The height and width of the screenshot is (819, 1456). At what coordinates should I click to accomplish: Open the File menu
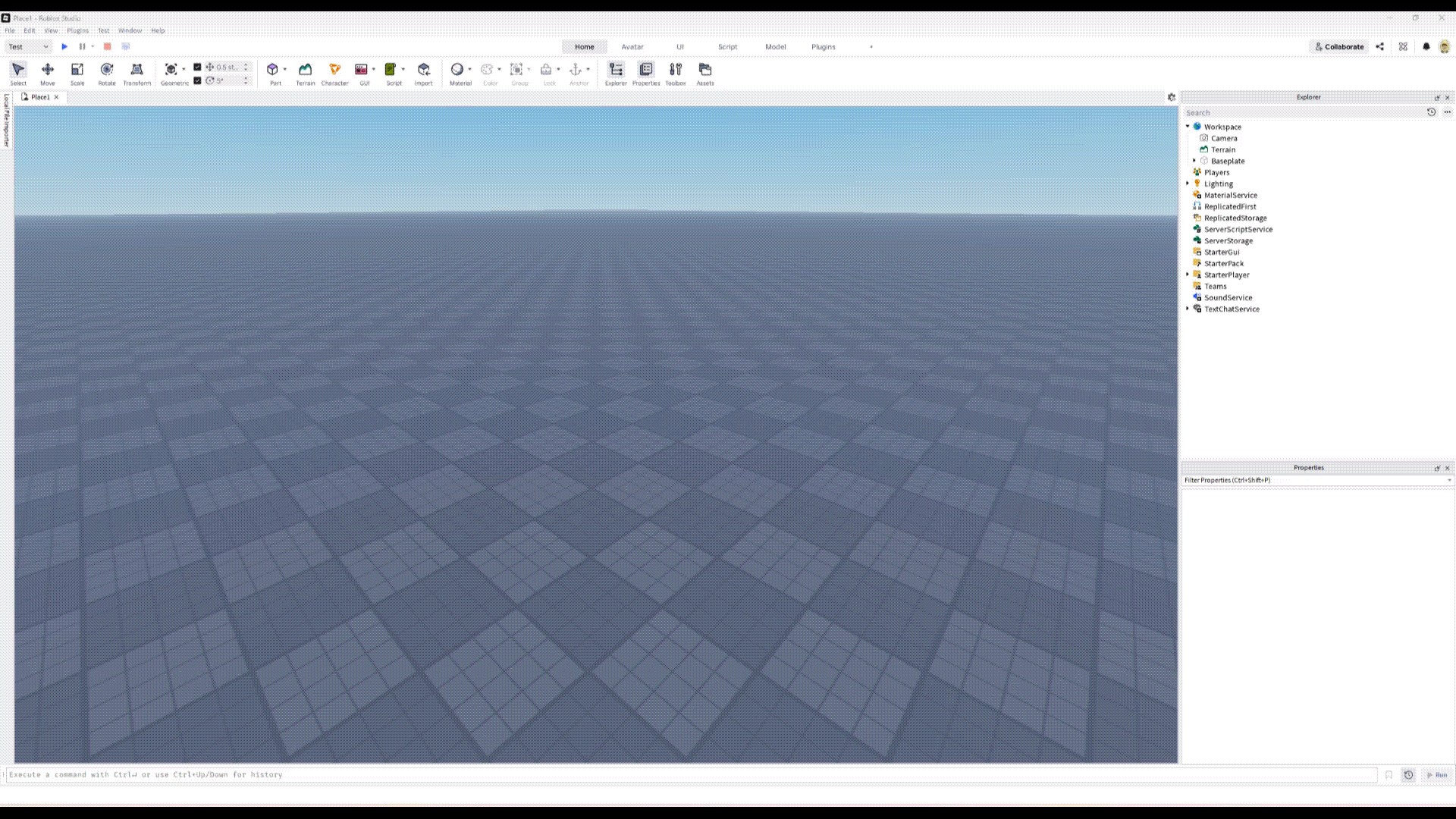[10, 31]
